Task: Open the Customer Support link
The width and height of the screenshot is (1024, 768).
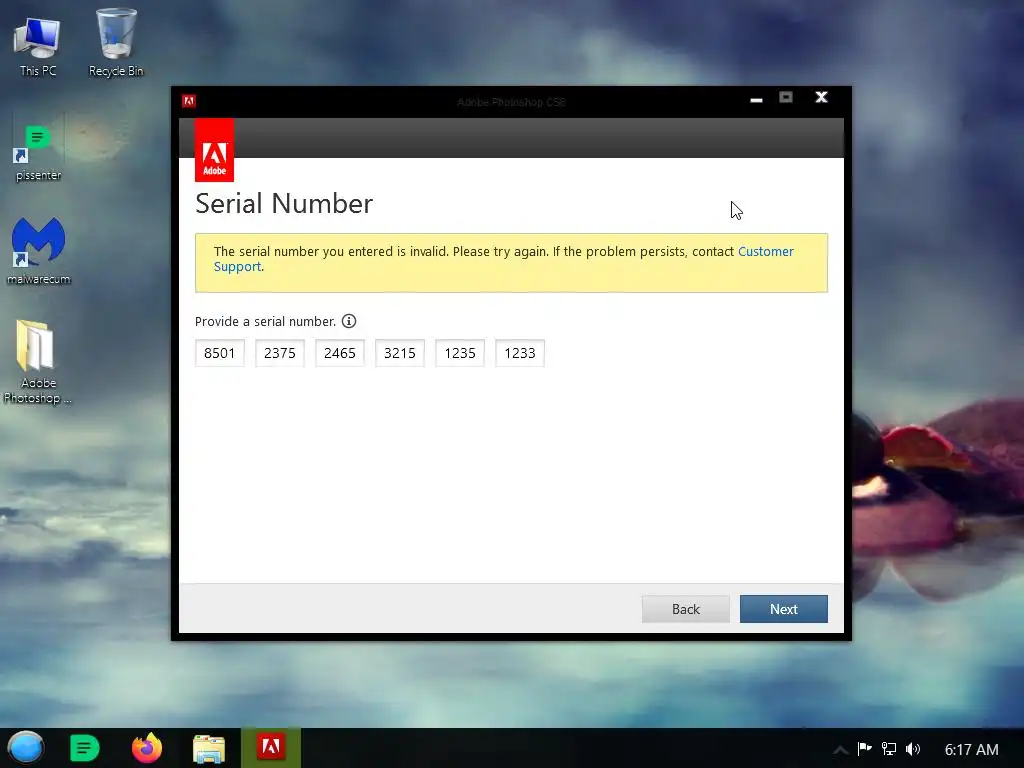Action: tap(765, 251)
